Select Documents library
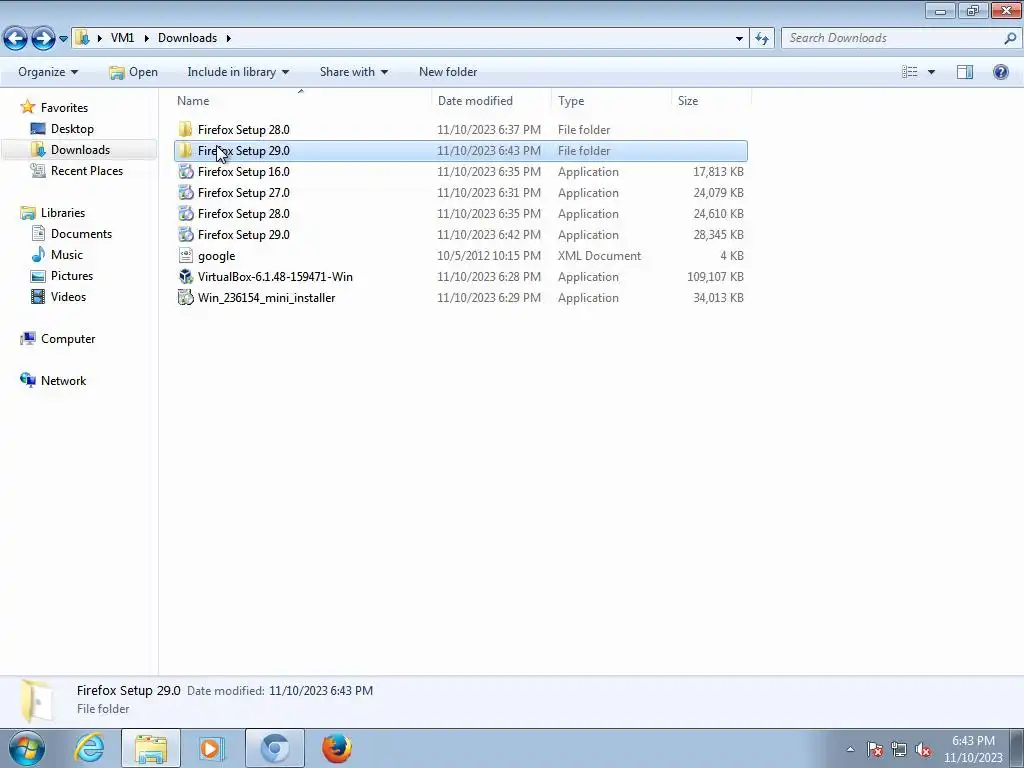1024x768 pixels. point(81,234)
